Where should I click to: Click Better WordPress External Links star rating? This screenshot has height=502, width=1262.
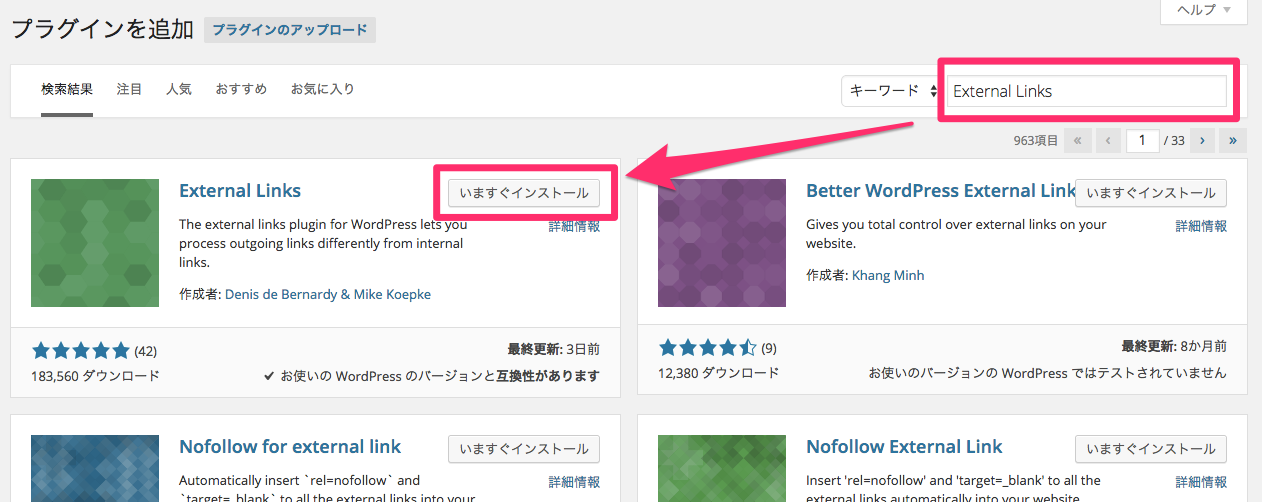(708, 349)
